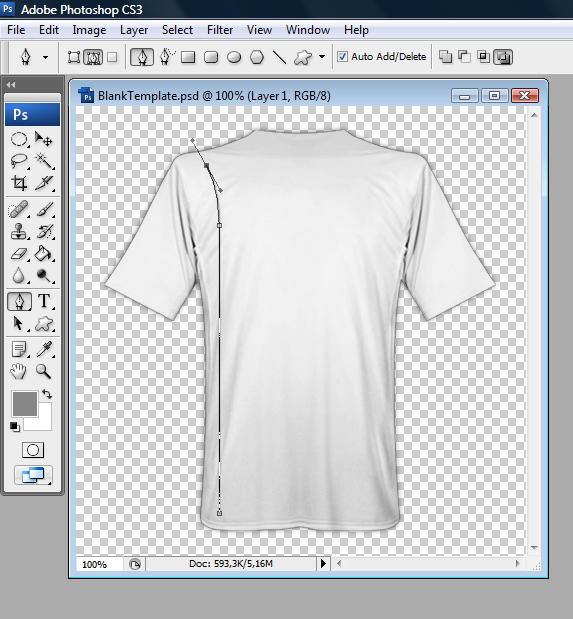Click the white background color swatch
This screenshot has width=573, height=619.
(43, 422)
